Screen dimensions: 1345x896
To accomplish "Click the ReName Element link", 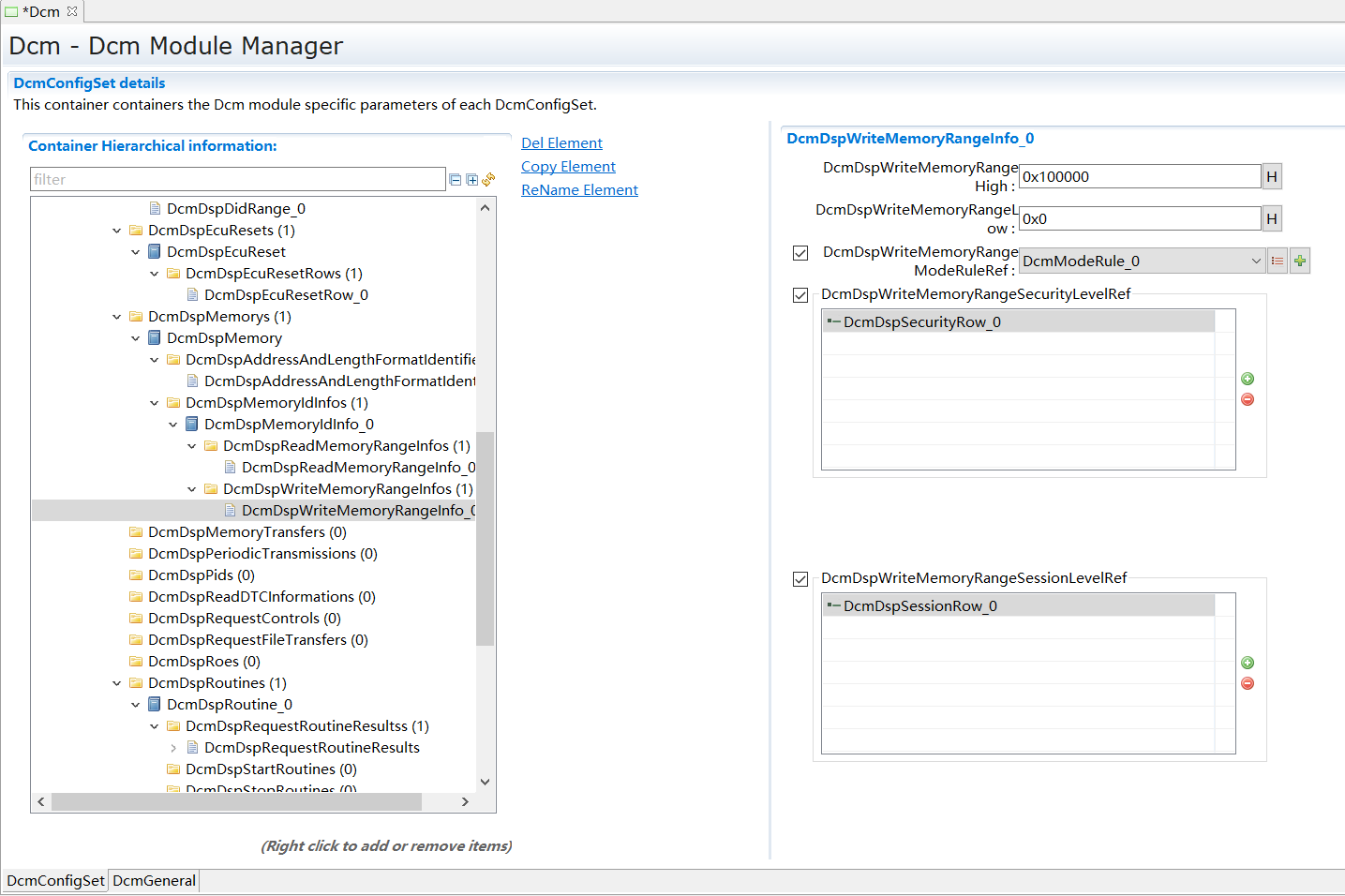I will 579,189.
